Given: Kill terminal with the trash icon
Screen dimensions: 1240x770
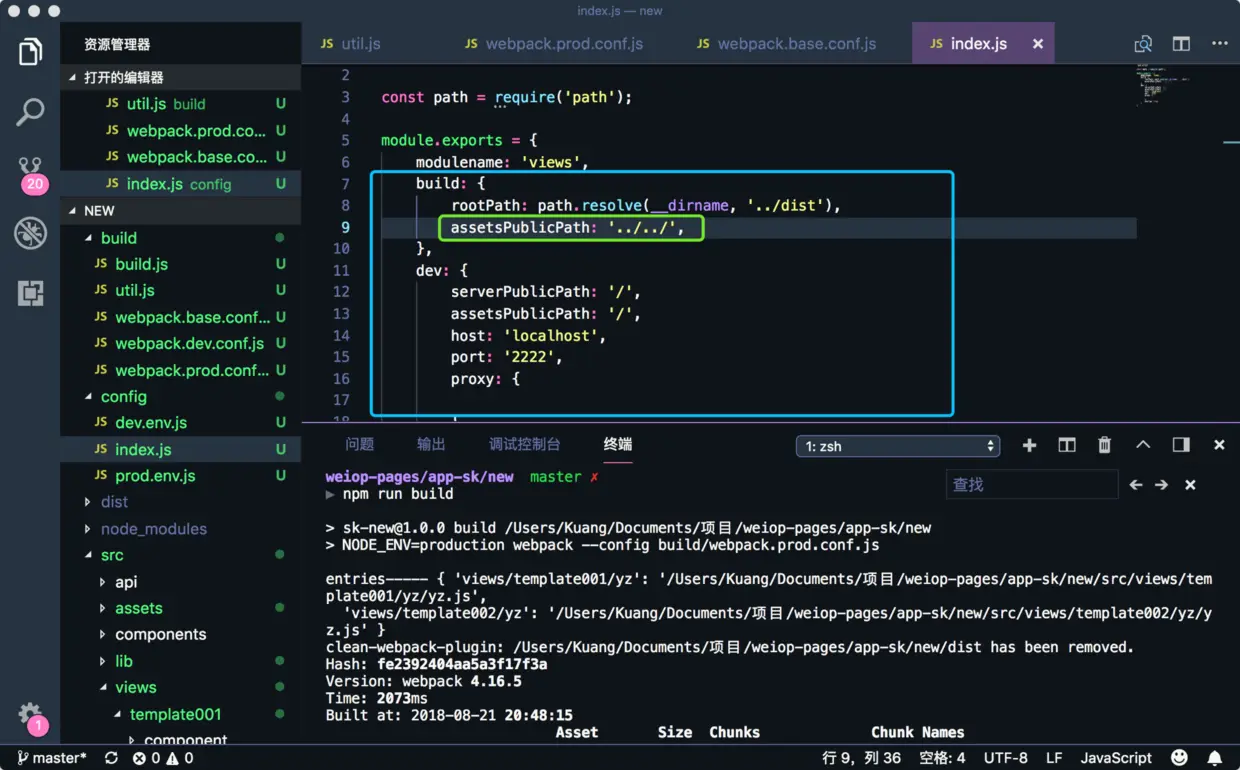Looking at the screenshot, I should (1104, 445).
